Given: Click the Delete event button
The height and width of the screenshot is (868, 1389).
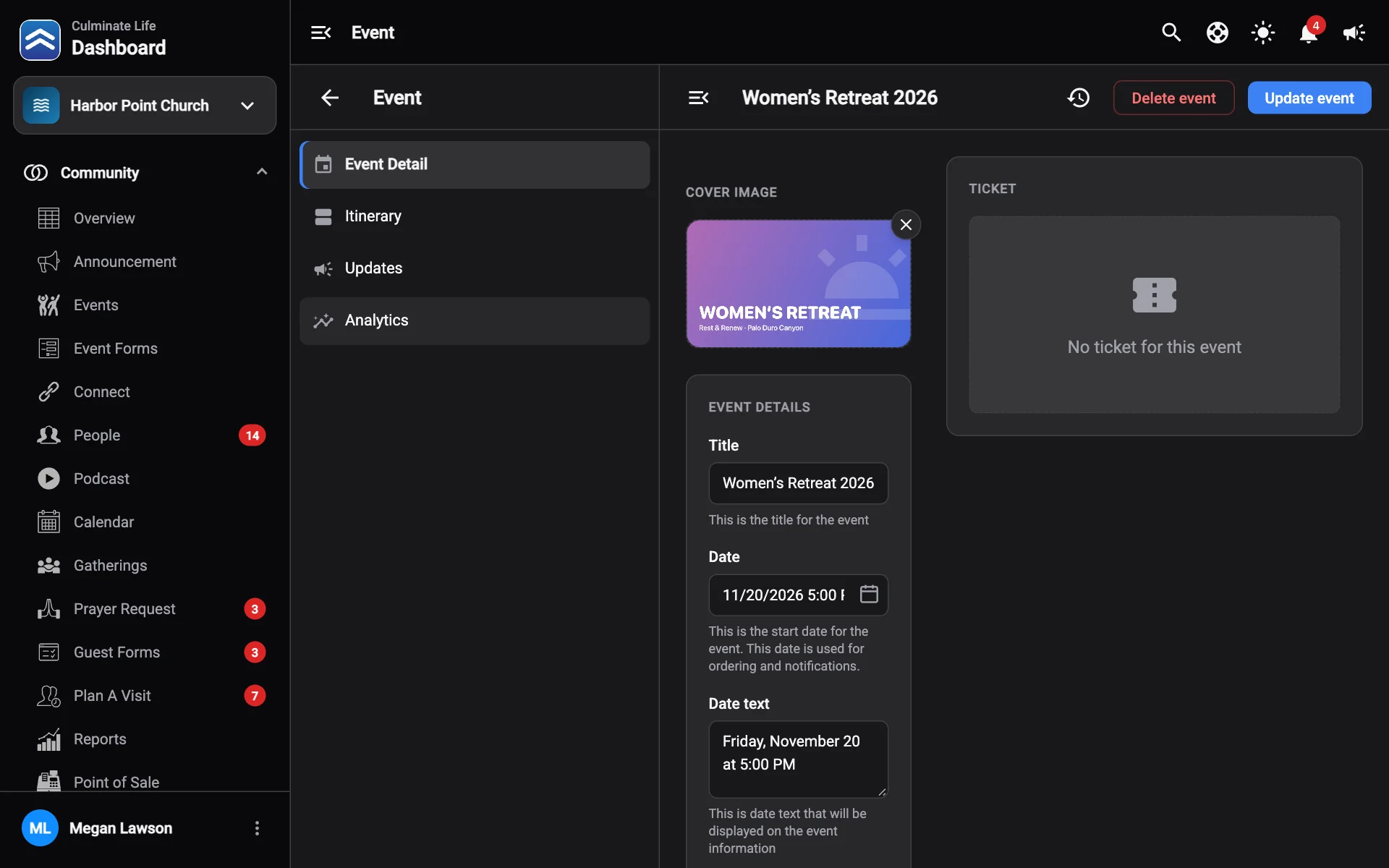Looking at the screenshot, I should (x=1173, y=98).
